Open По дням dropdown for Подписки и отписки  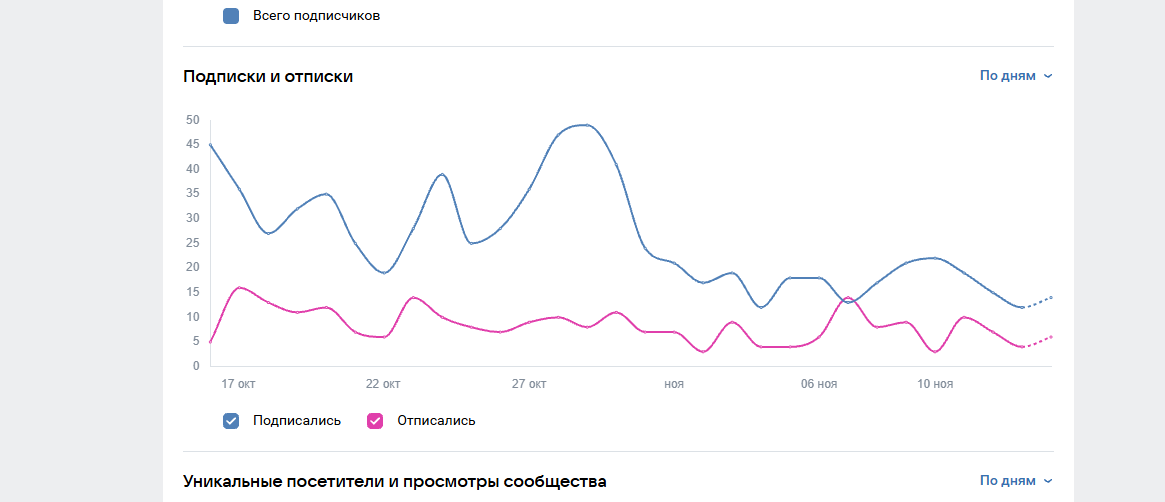tap(1007, 76)
